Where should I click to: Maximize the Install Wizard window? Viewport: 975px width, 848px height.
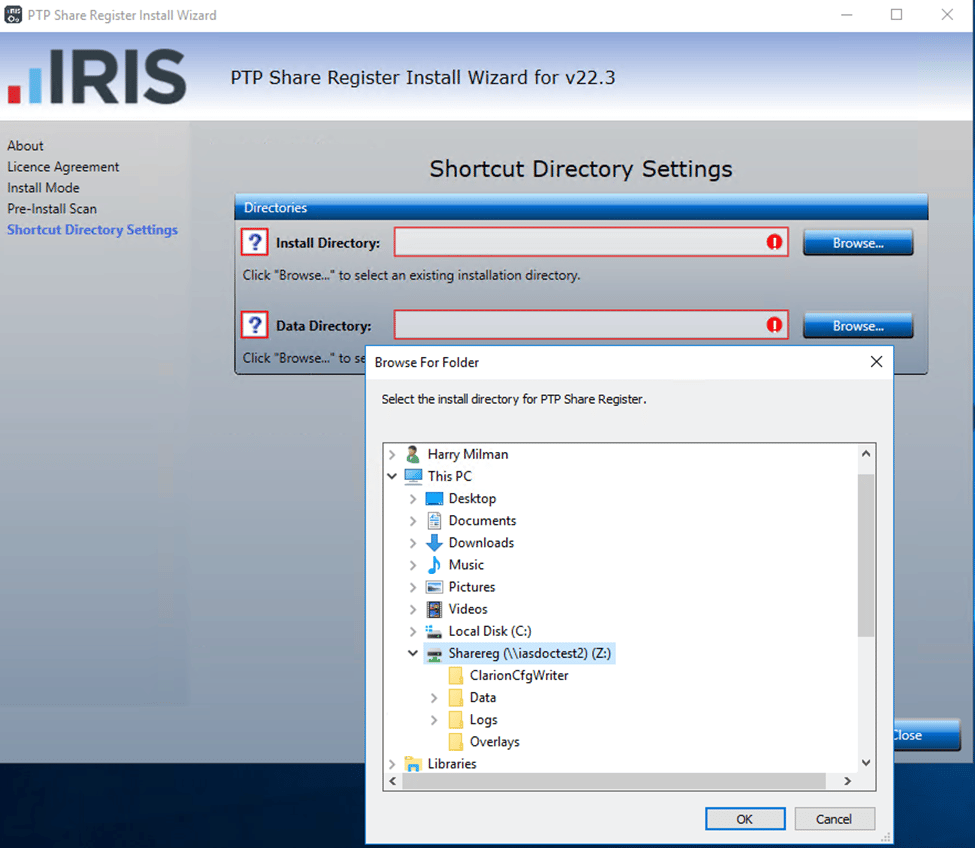896,14
